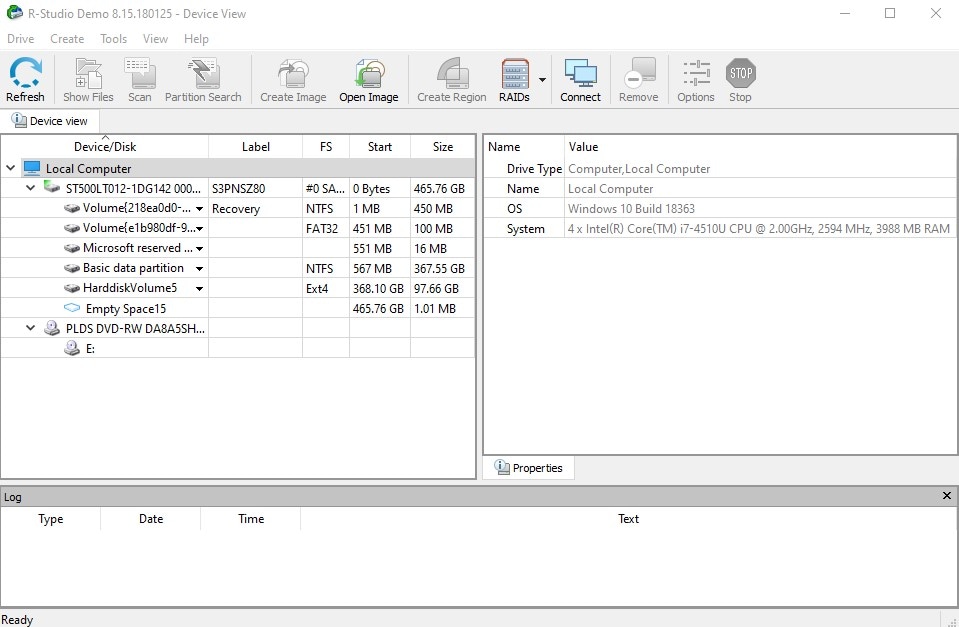The height and width of the screenshot is (627, 959).
Task: Click the 97.66 GB size cell
Action: point(443,289)
